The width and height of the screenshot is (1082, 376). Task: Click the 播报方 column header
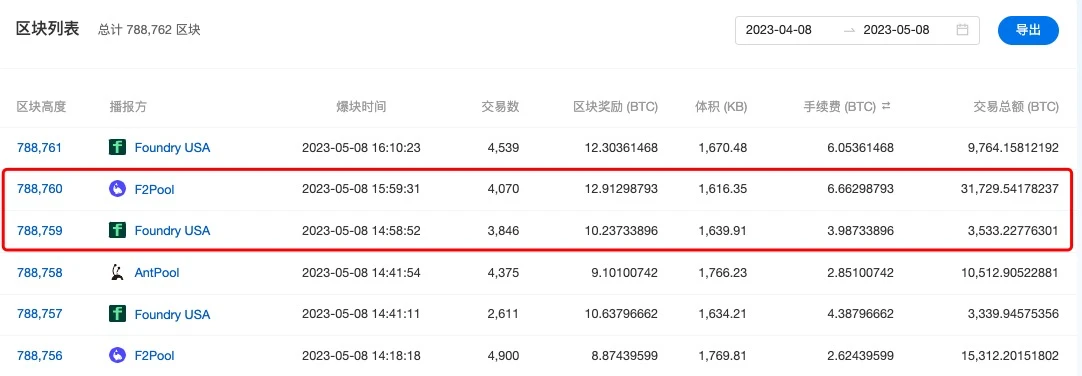[128, 107]
